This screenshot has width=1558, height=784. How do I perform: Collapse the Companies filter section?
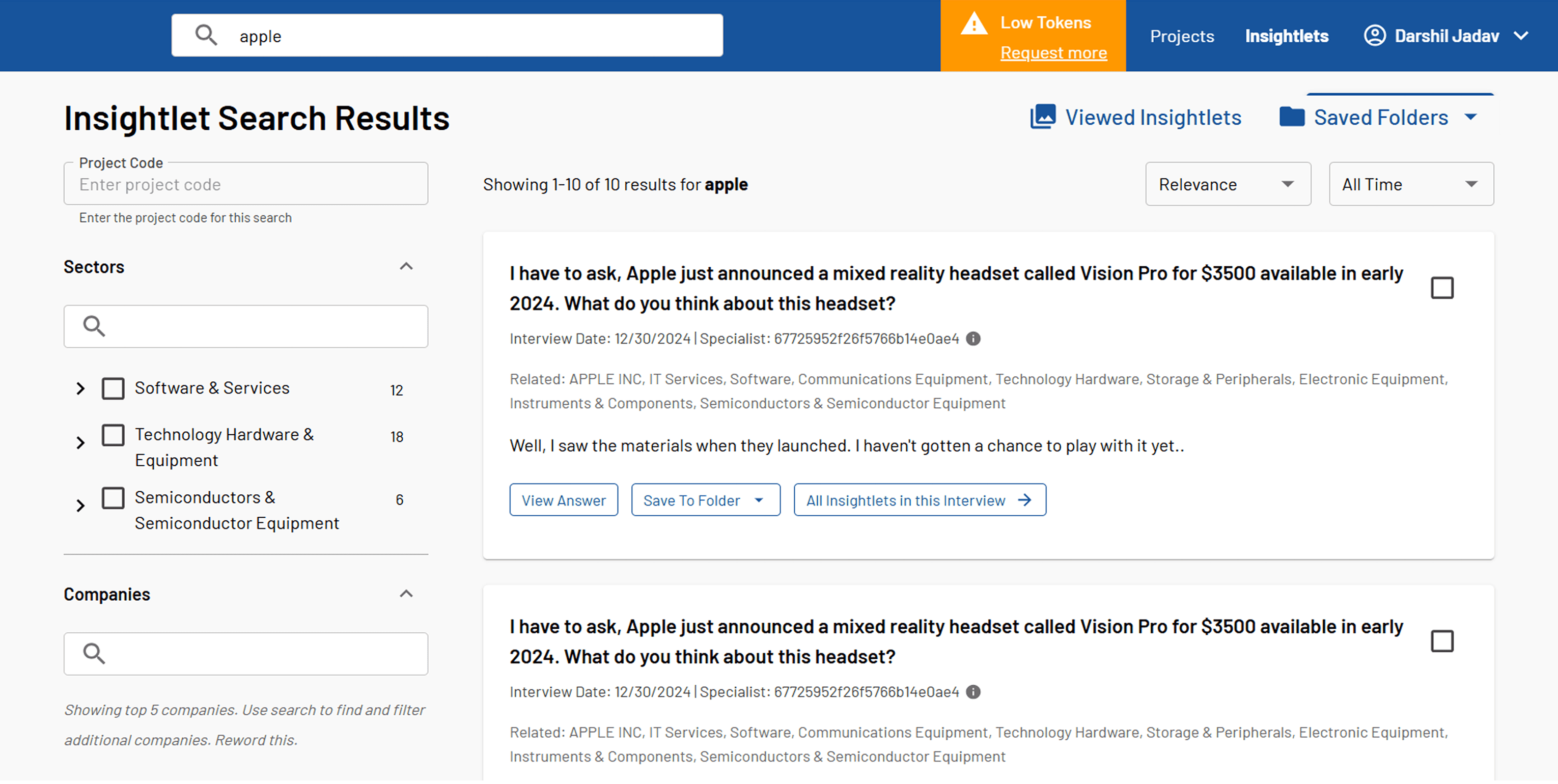(406, 594)
